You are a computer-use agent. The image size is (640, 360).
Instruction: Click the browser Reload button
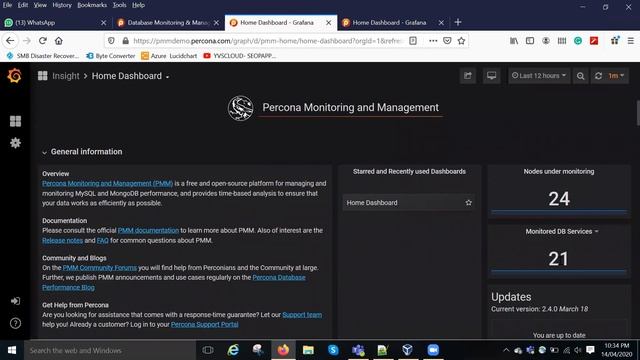[43, 41]
